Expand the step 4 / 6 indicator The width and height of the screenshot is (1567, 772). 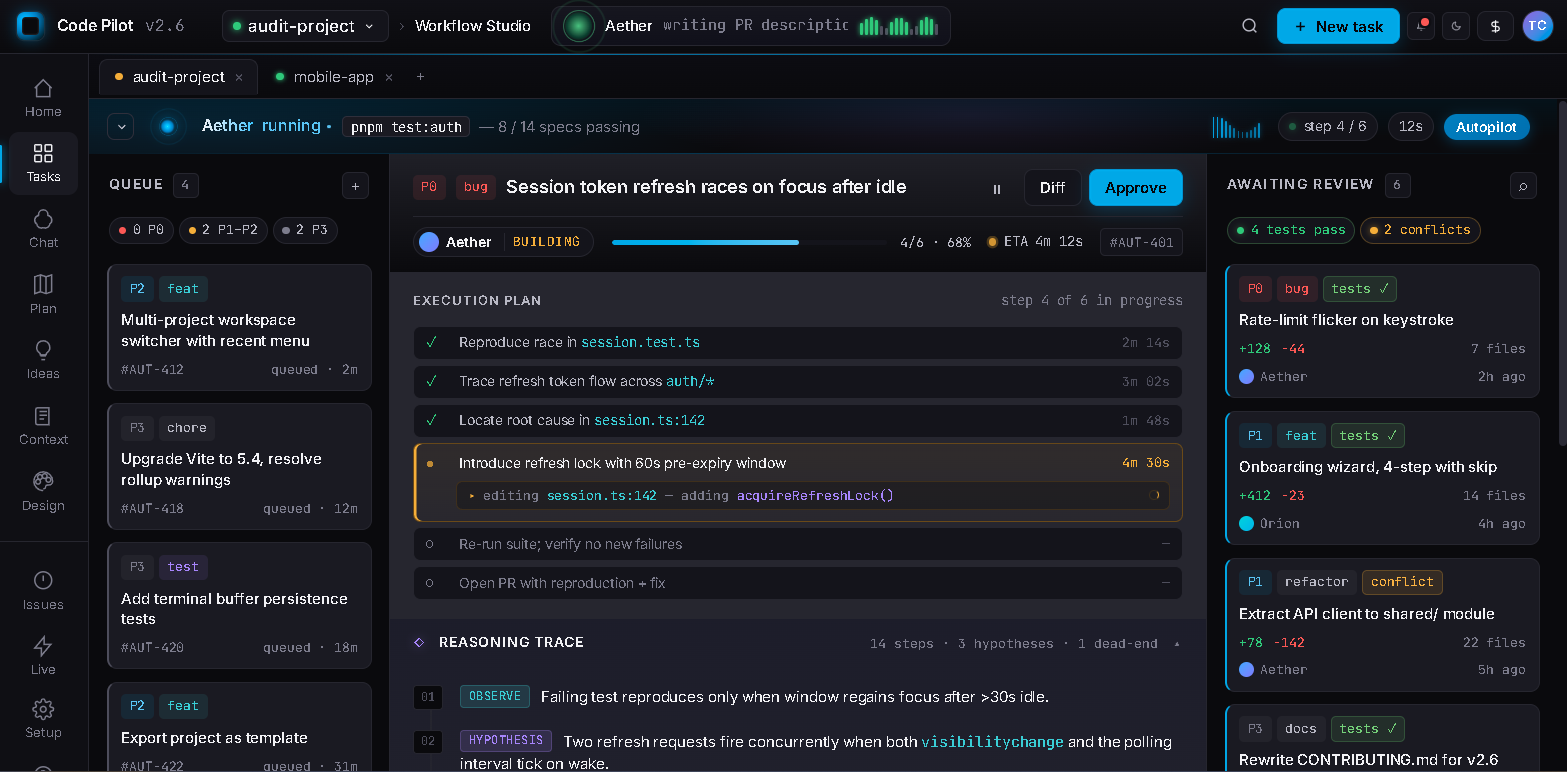coord(1328,127)
